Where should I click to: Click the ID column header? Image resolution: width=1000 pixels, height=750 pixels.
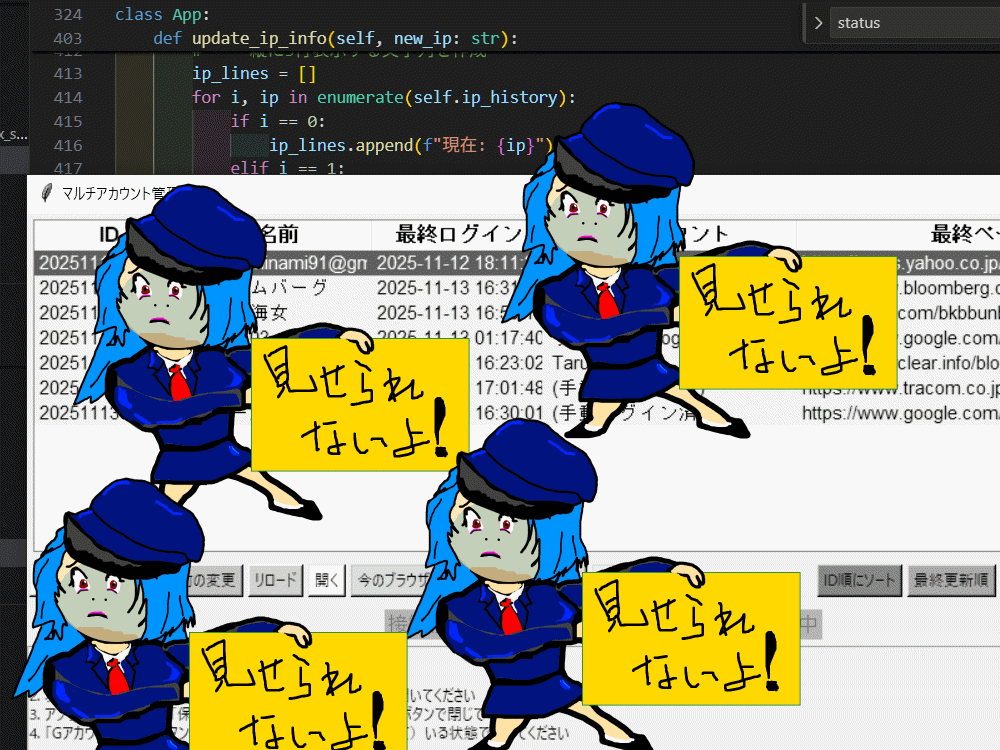[108, 235]
